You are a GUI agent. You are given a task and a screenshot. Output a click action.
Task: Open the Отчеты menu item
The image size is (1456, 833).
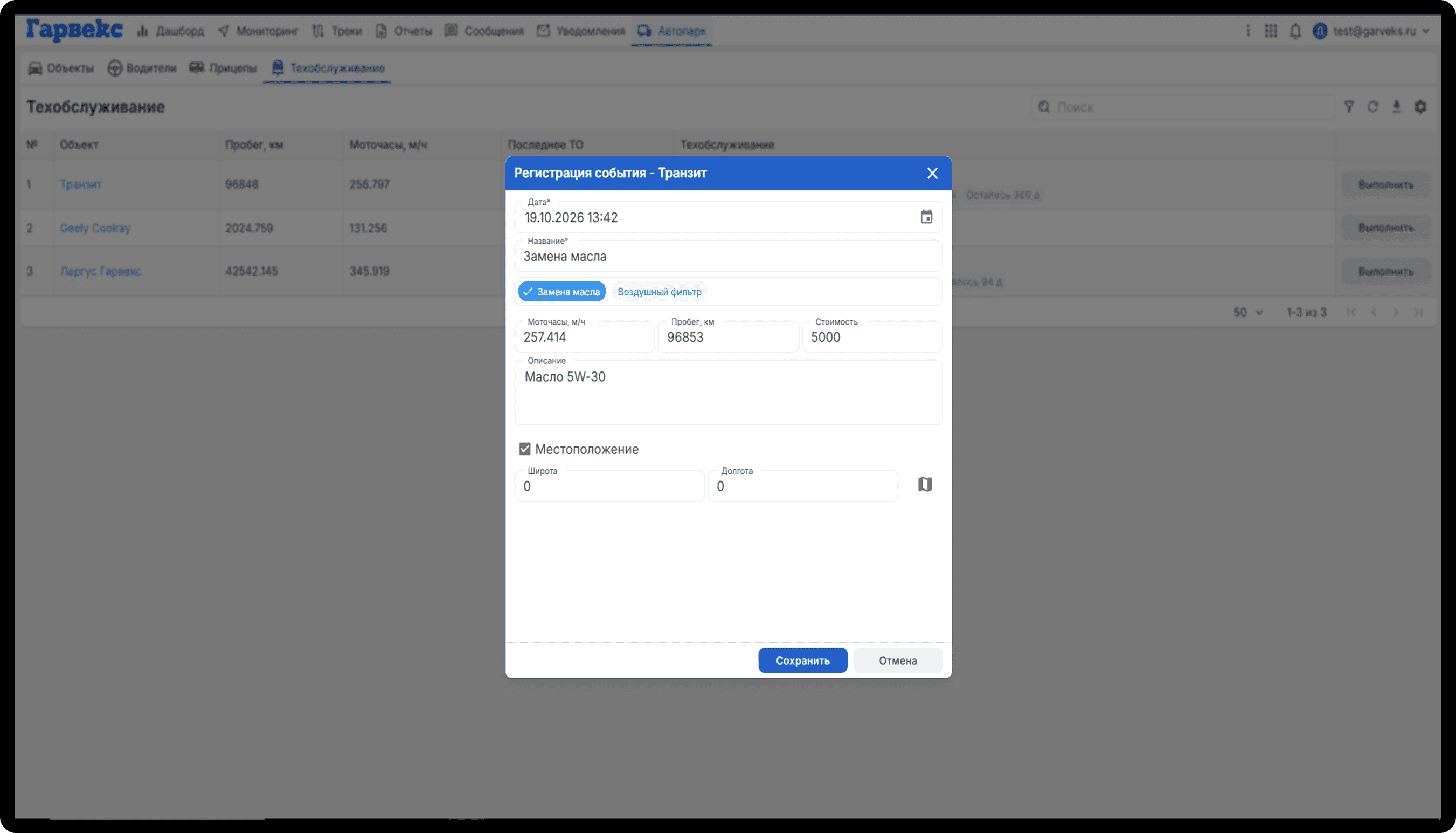coord(404,31)
